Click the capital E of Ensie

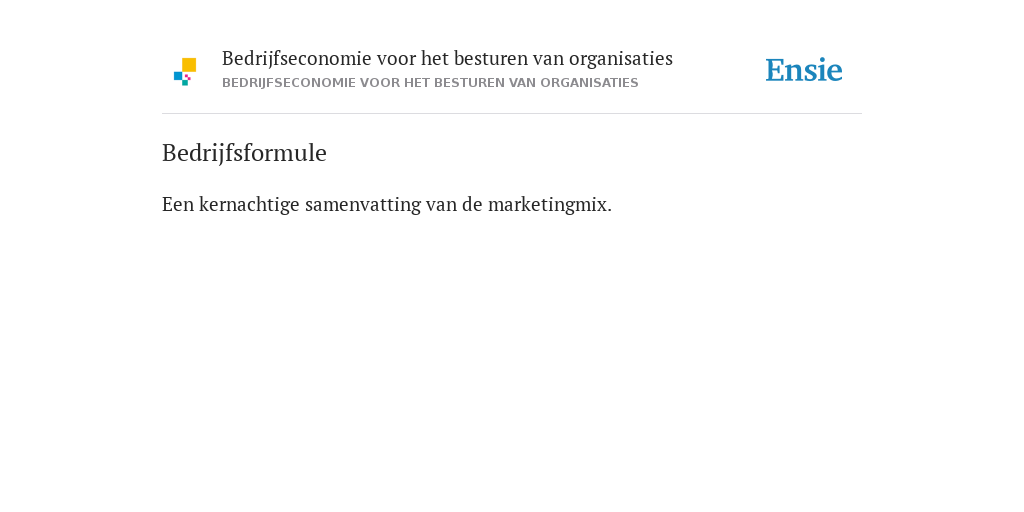(x=775, y=70)
